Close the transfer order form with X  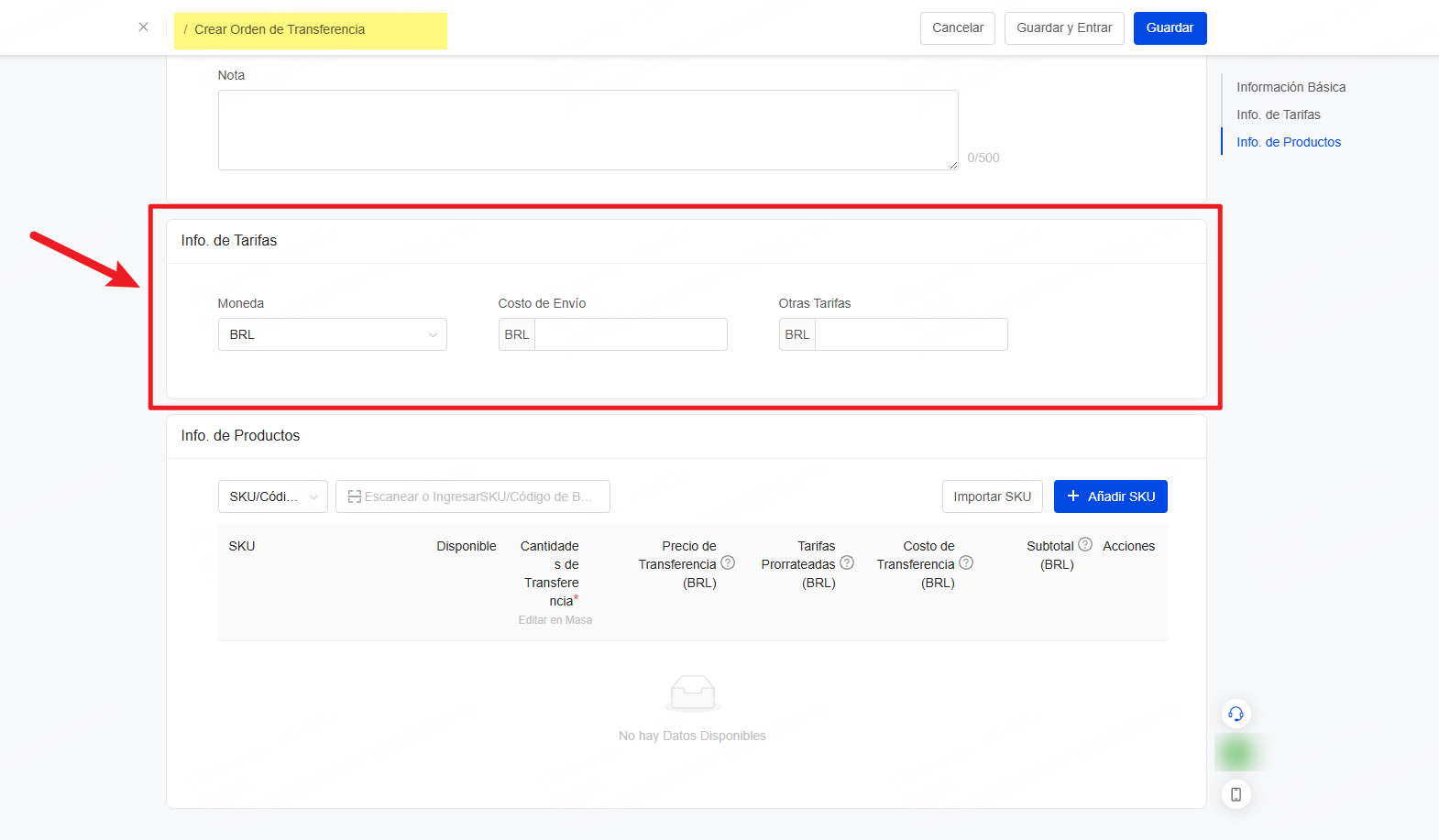click(x=143, y=27)
